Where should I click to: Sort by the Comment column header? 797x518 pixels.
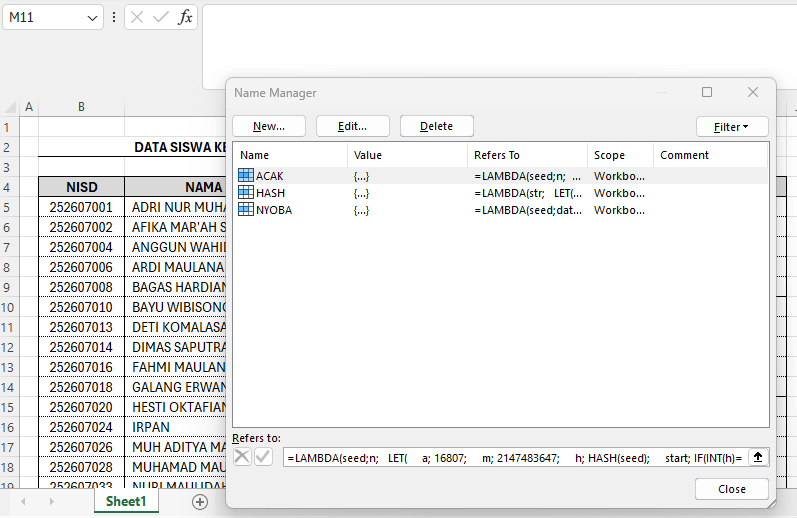tap(711, 155)
